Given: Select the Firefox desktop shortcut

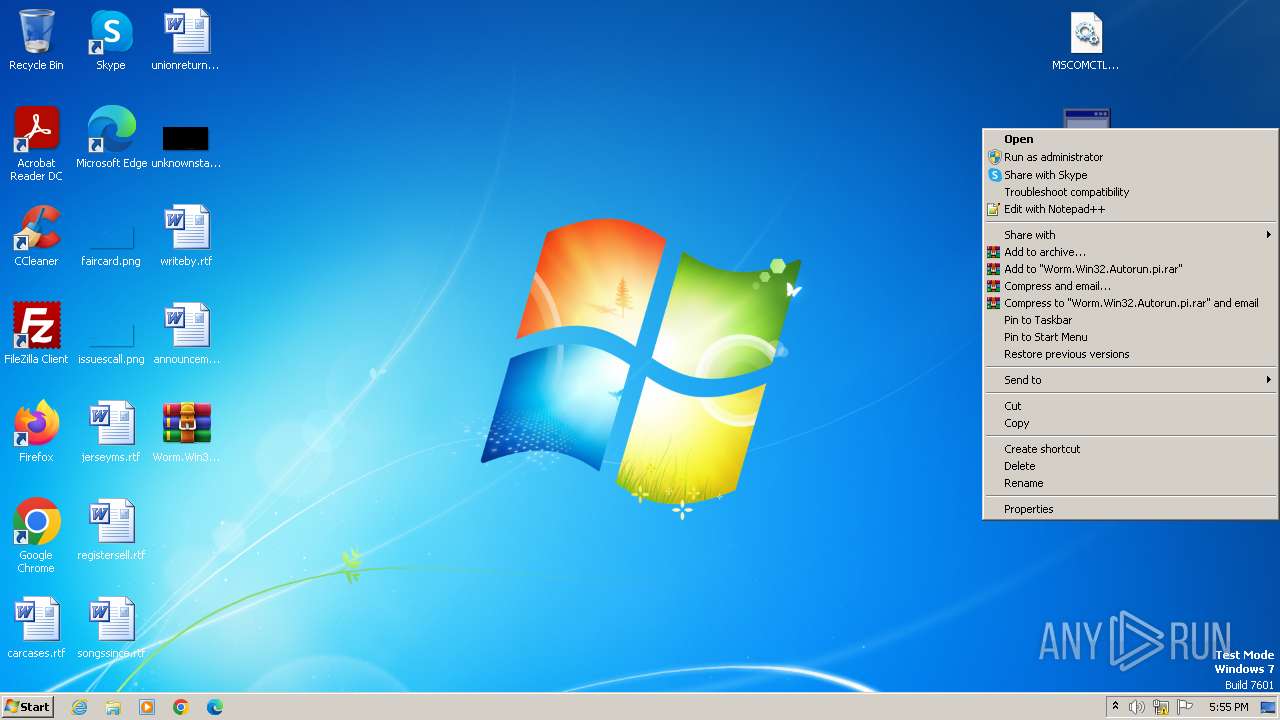Looking at the screenshot, I should [36, 432].
